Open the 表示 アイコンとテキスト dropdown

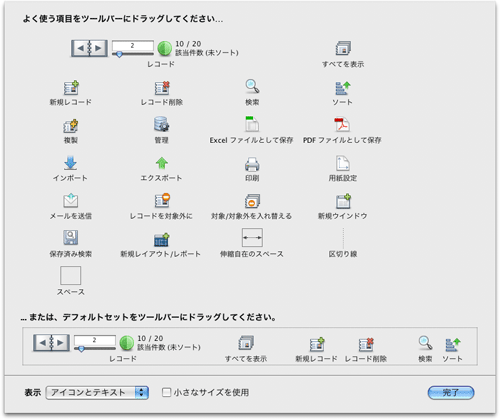click(x=97, y=393)
